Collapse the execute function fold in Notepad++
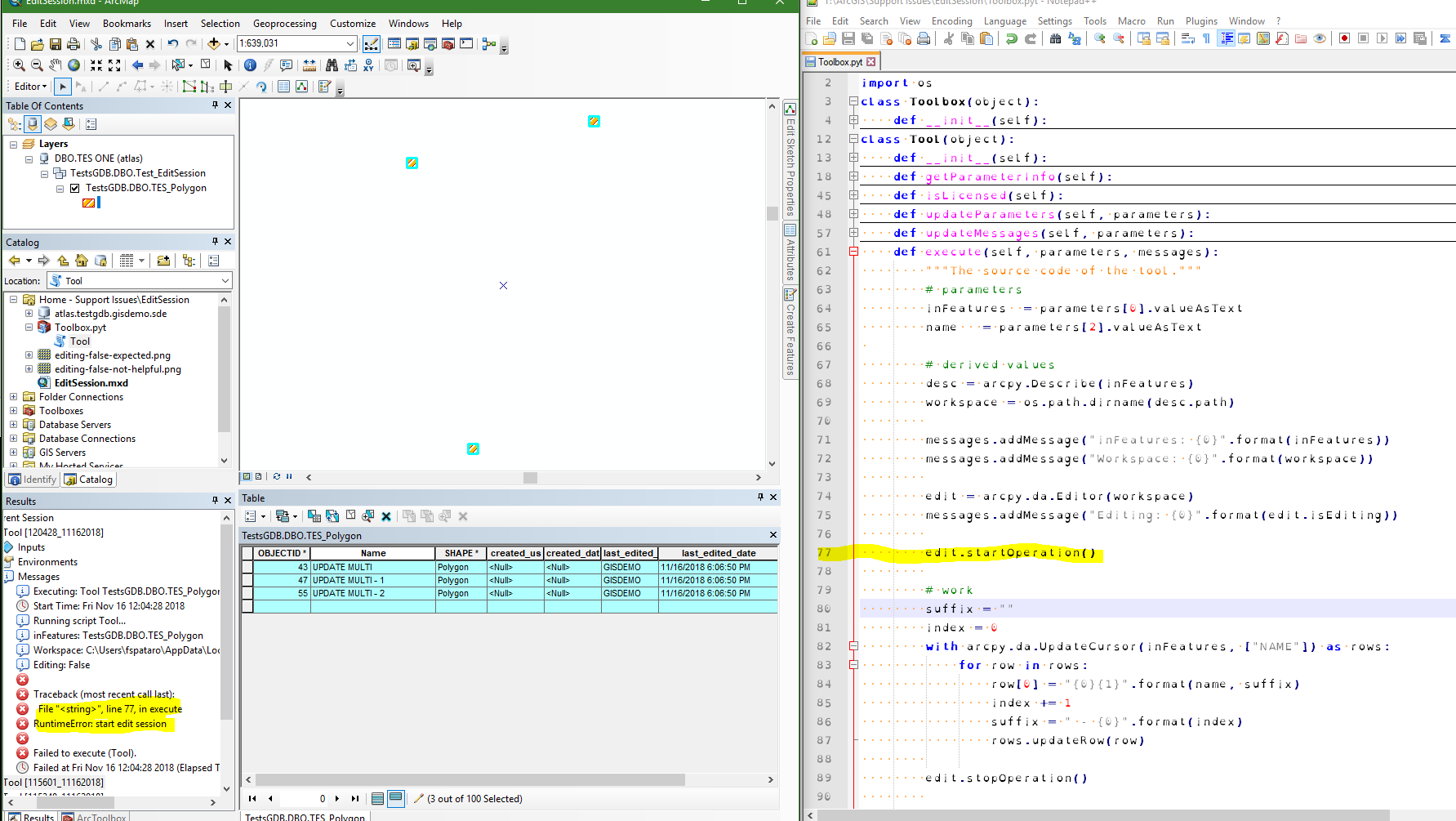Screen dimensions: 1456x821 click(853, 252)
